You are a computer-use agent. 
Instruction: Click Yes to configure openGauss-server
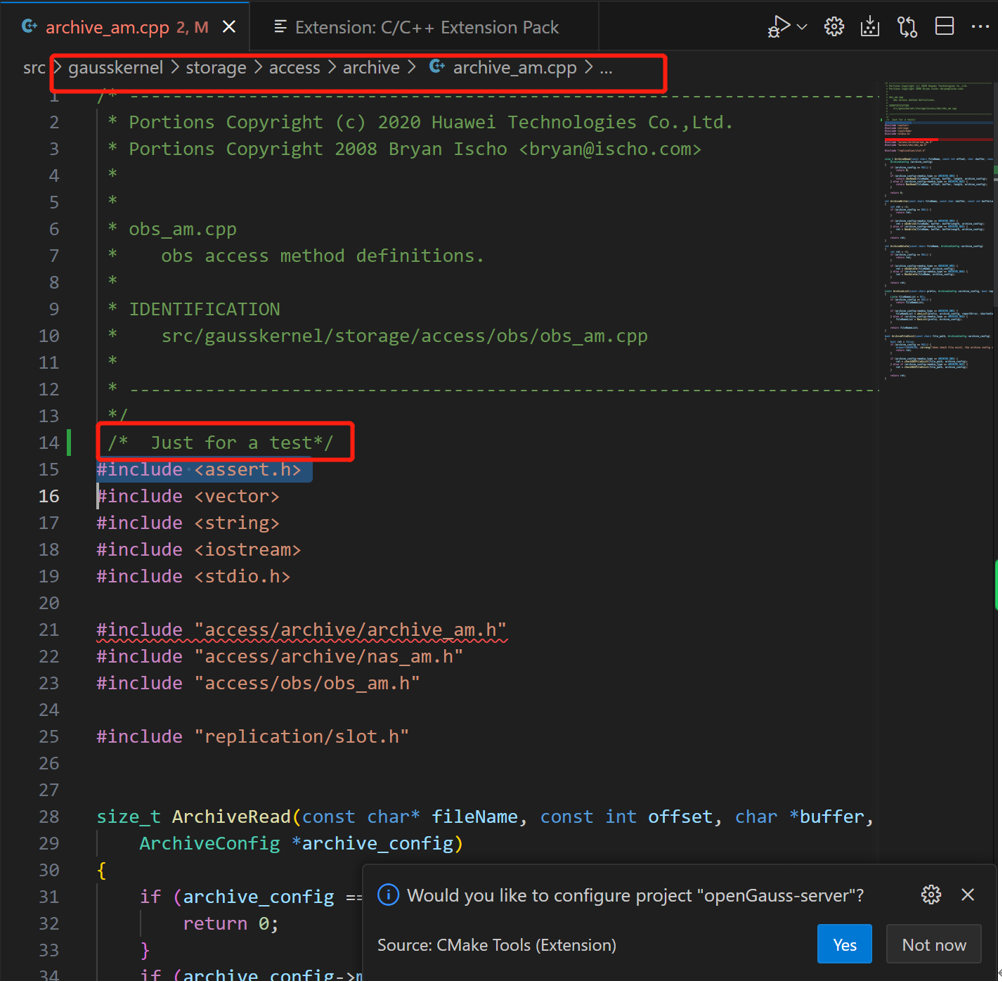845,945
